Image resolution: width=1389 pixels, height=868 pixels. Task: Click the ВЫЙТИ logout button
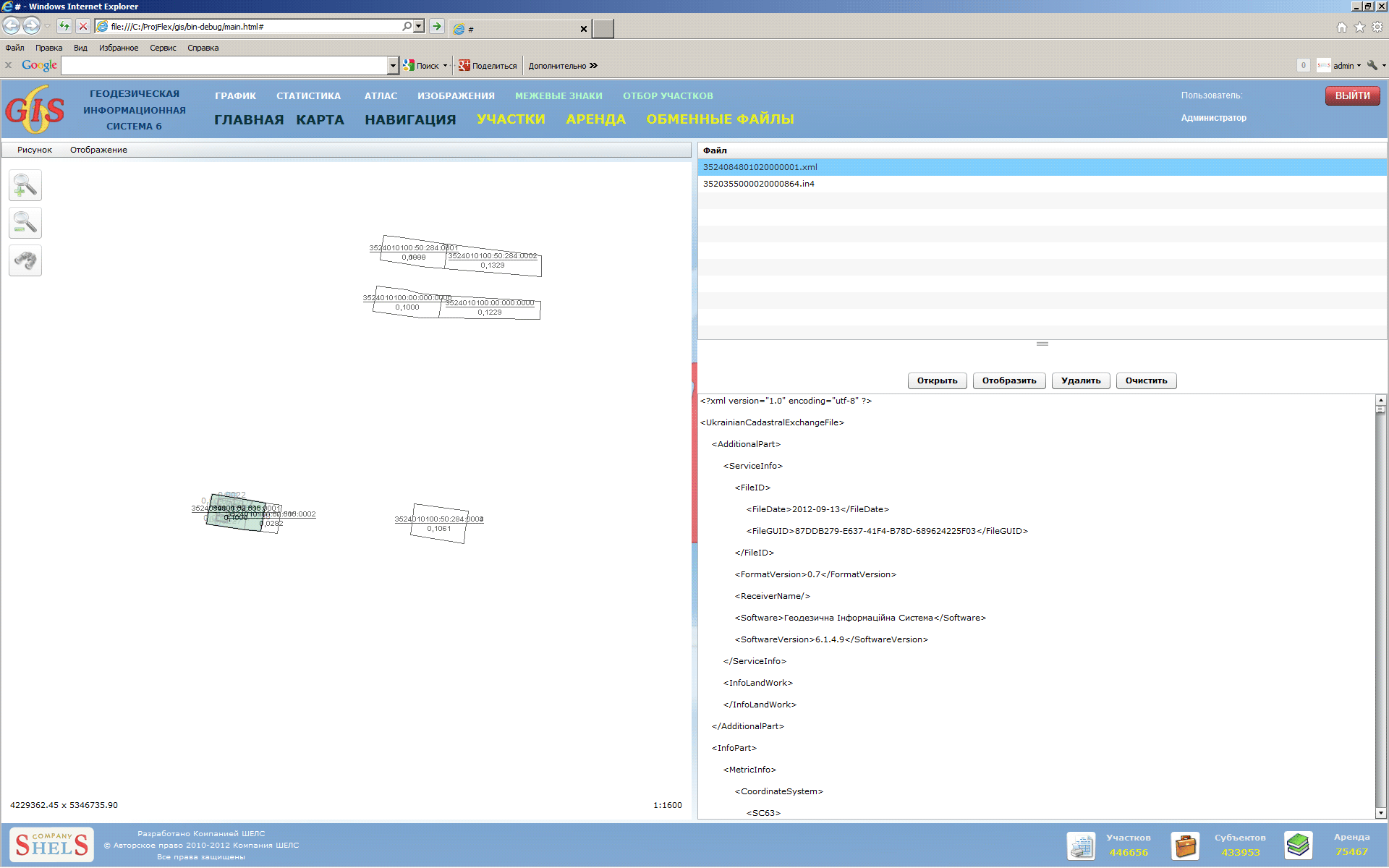click(1352, 95)
